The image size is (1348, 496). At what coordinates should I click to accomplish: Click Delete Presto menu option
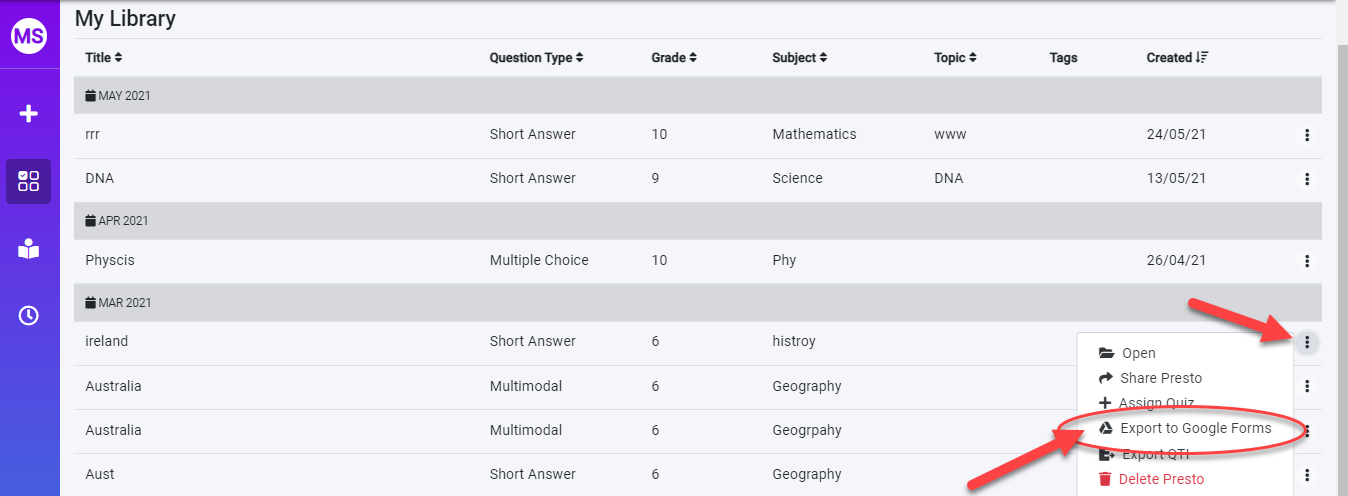coord(1160,479)
